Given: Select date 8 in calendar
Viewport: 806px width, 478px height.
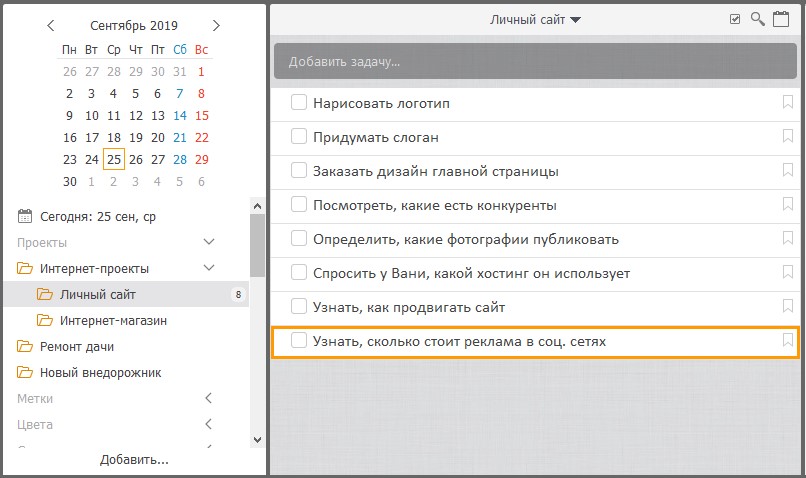Looking at the screenshot, I should coord(201,94).
